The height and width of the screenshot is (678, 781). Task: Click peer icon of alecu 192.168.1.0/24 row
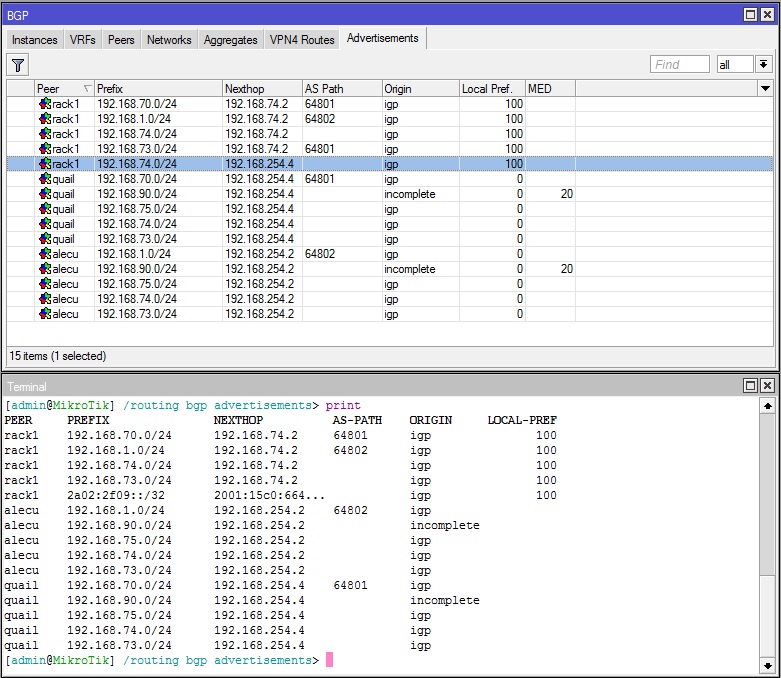tap(44, 254)
